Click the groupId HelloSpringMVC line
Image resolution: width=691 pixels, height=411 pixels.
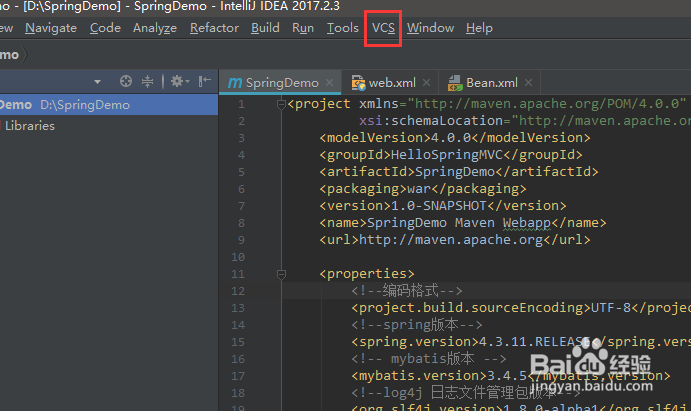point(451,155)
